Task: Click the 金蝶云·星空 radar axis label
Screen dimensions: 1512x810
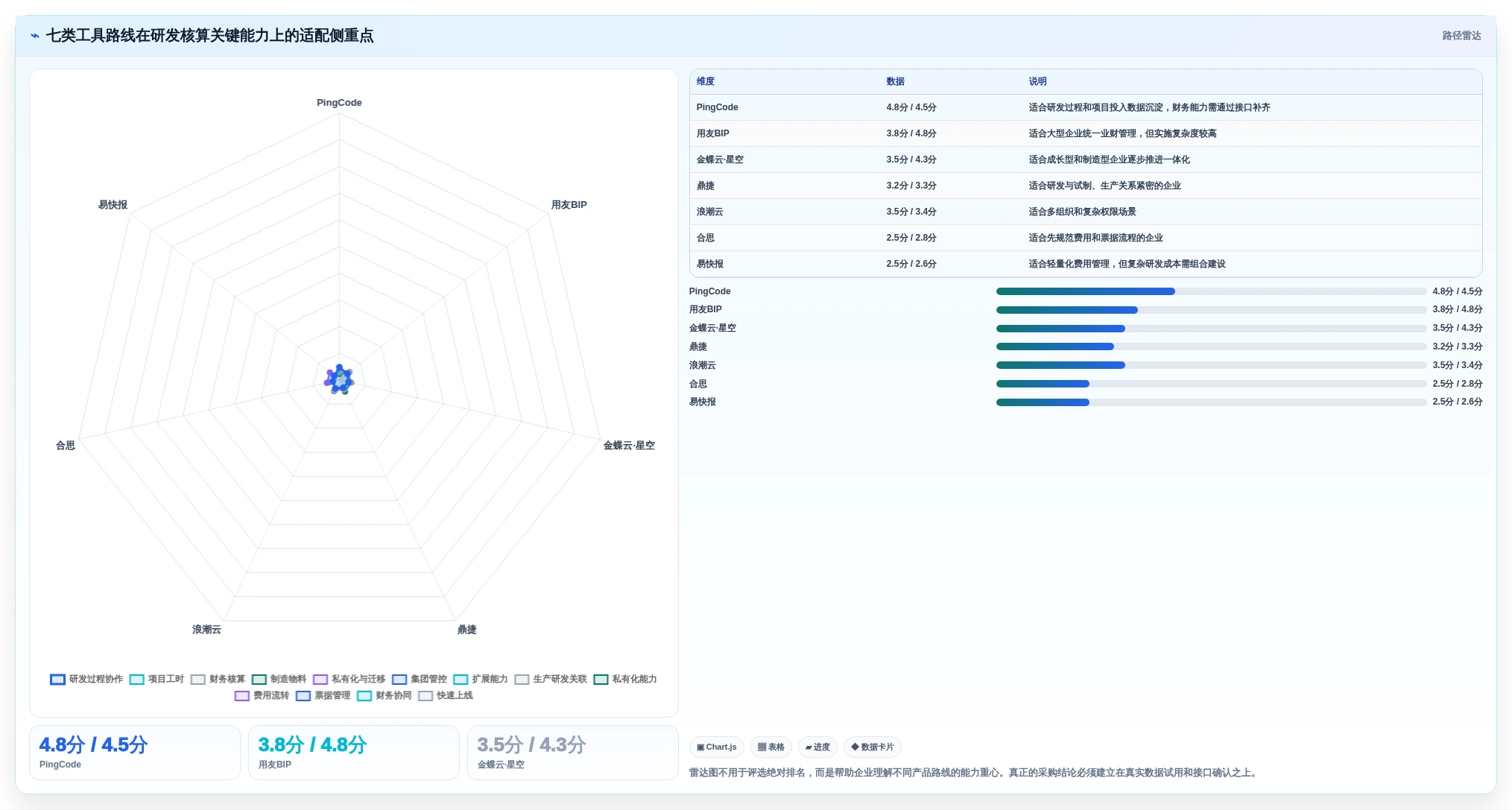Action: [x=629, y=446]
